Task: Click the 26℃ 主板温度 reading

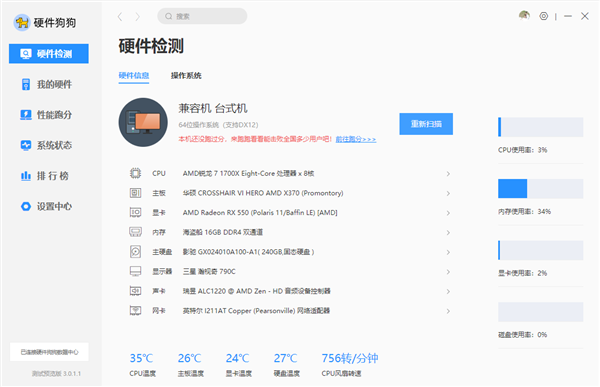Action: pos(189,358)
